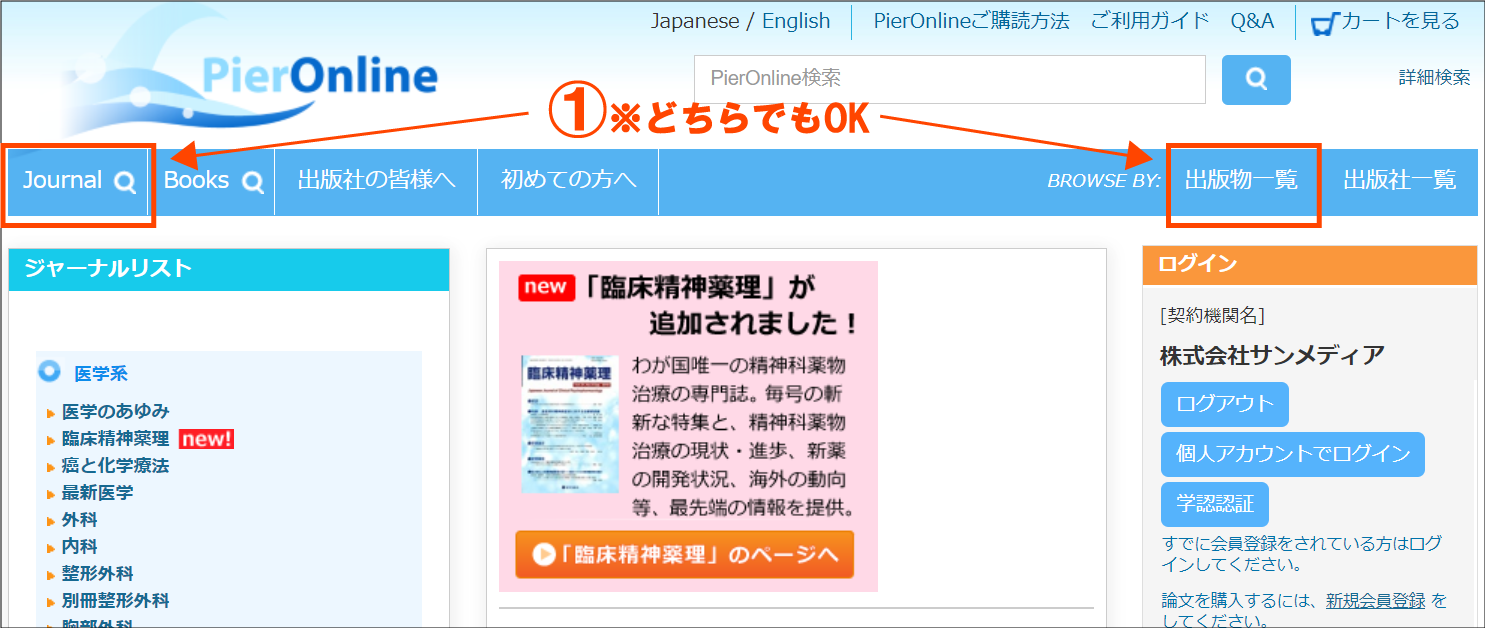Click the 学認認証 button
Viewport: 1485px width, 628px height.
pyautogui.click(x=1215, y=504)
